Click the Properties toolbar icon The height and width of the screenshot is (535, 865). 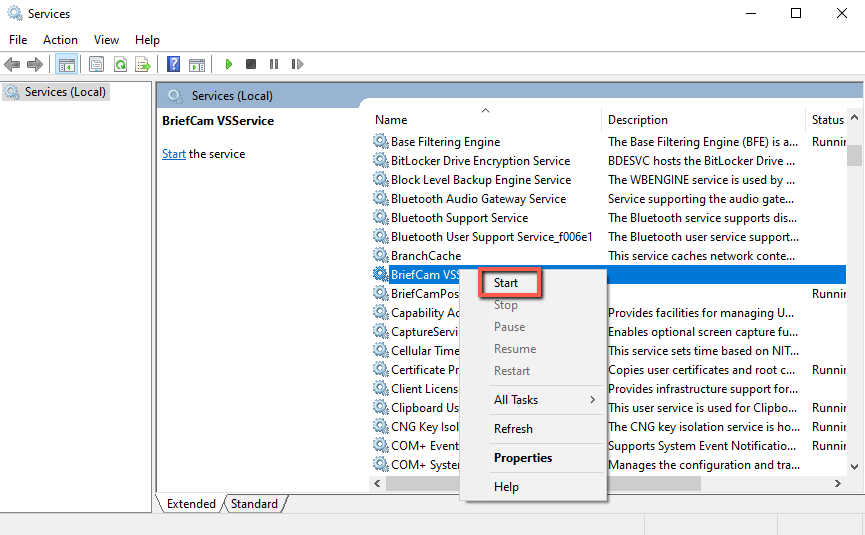point(97,65)
